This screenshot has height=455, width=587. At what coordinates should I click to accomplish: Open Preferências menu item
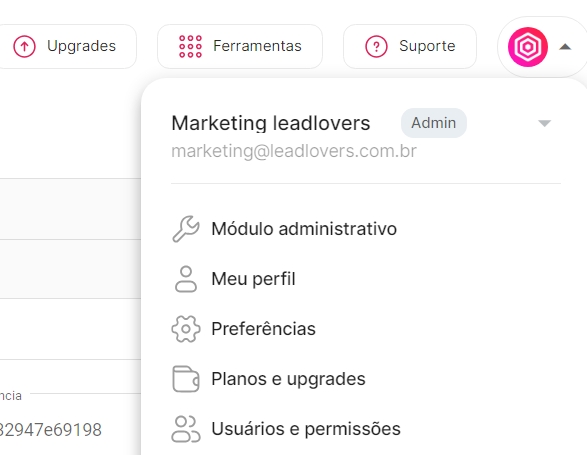click(263, 329)
